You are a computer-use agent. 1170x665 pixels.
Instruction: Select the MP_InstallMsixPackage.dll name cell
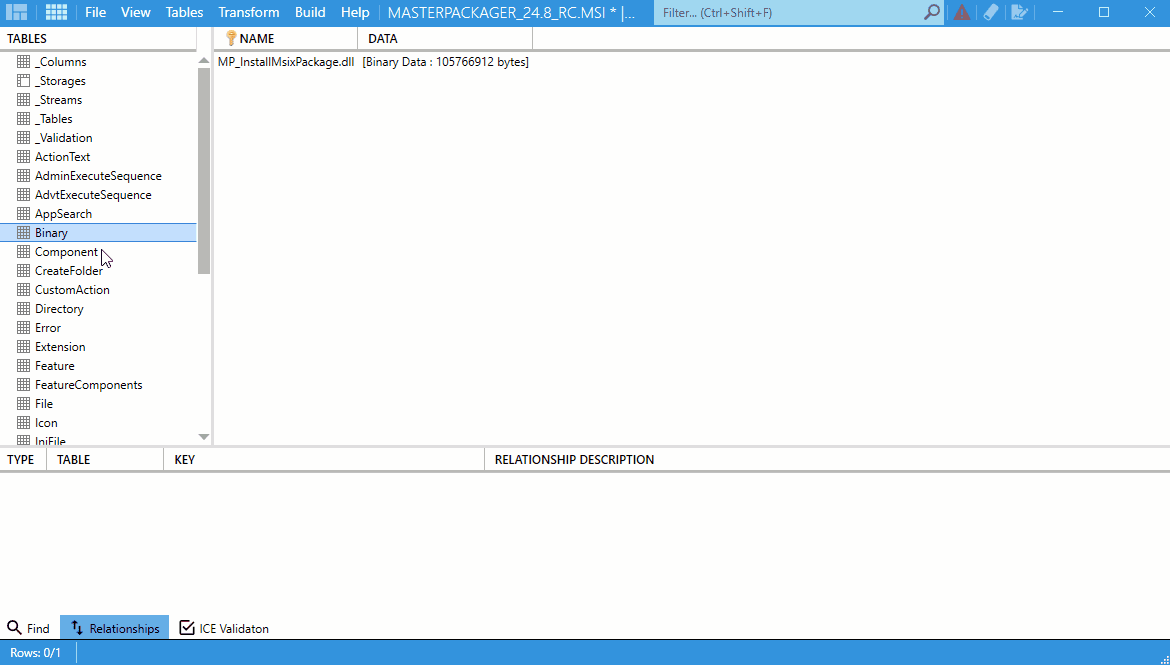tap(286, 62)
